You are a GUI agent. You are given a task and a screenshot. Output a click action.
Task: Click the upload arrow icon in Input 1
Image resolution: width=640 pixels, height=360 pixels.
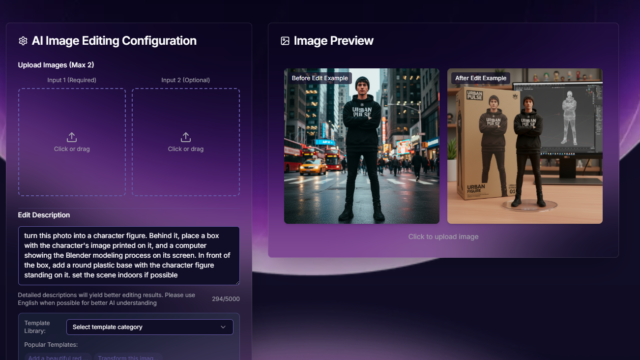tap(72, 137)
